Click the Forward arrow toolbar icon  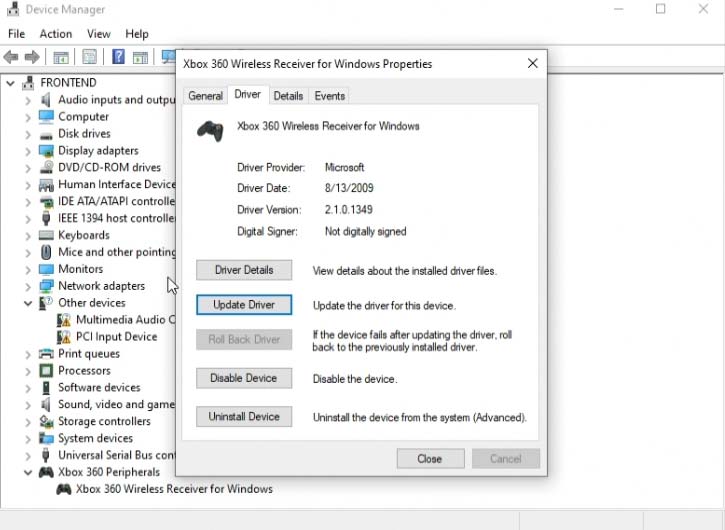click(31, 57)
